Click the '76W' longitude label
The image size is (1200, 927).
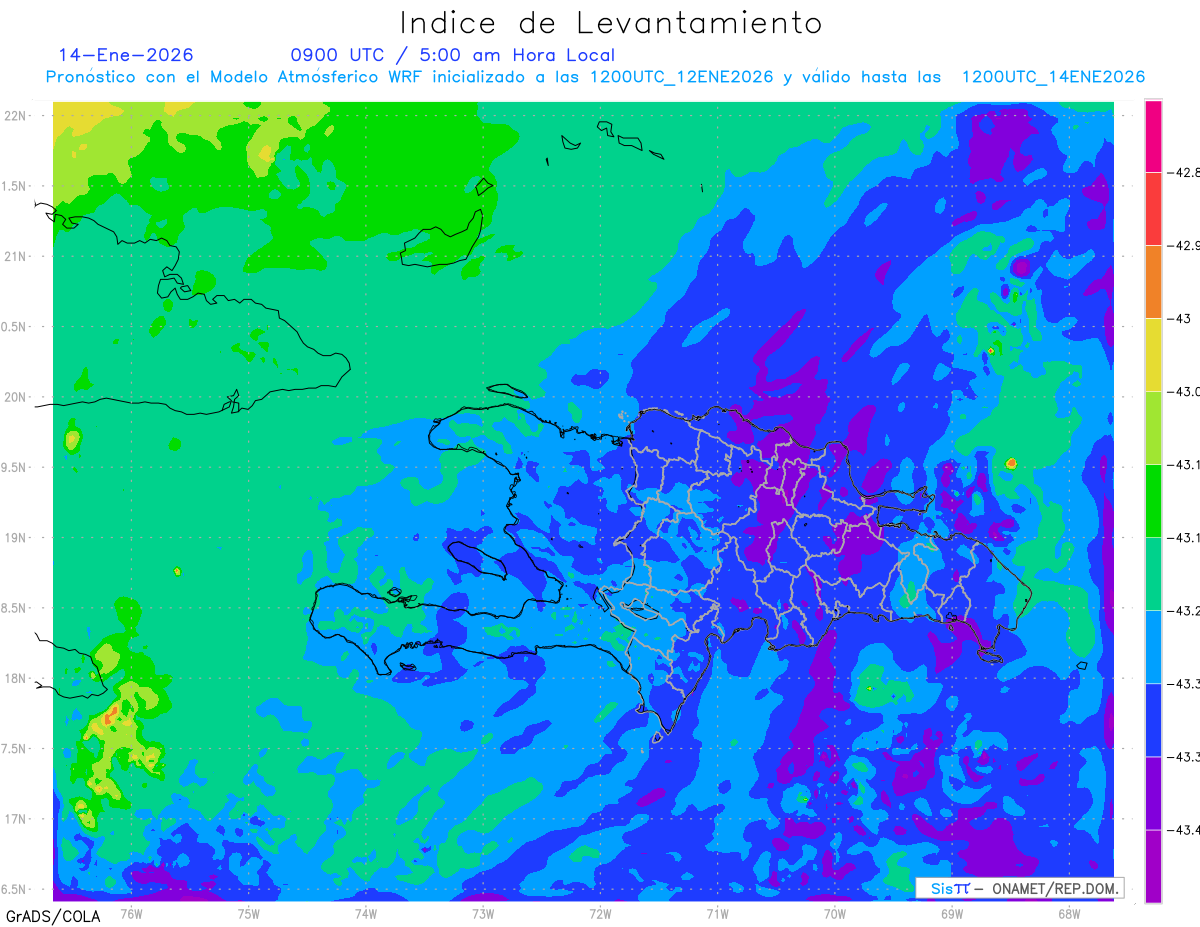[131, 913]
